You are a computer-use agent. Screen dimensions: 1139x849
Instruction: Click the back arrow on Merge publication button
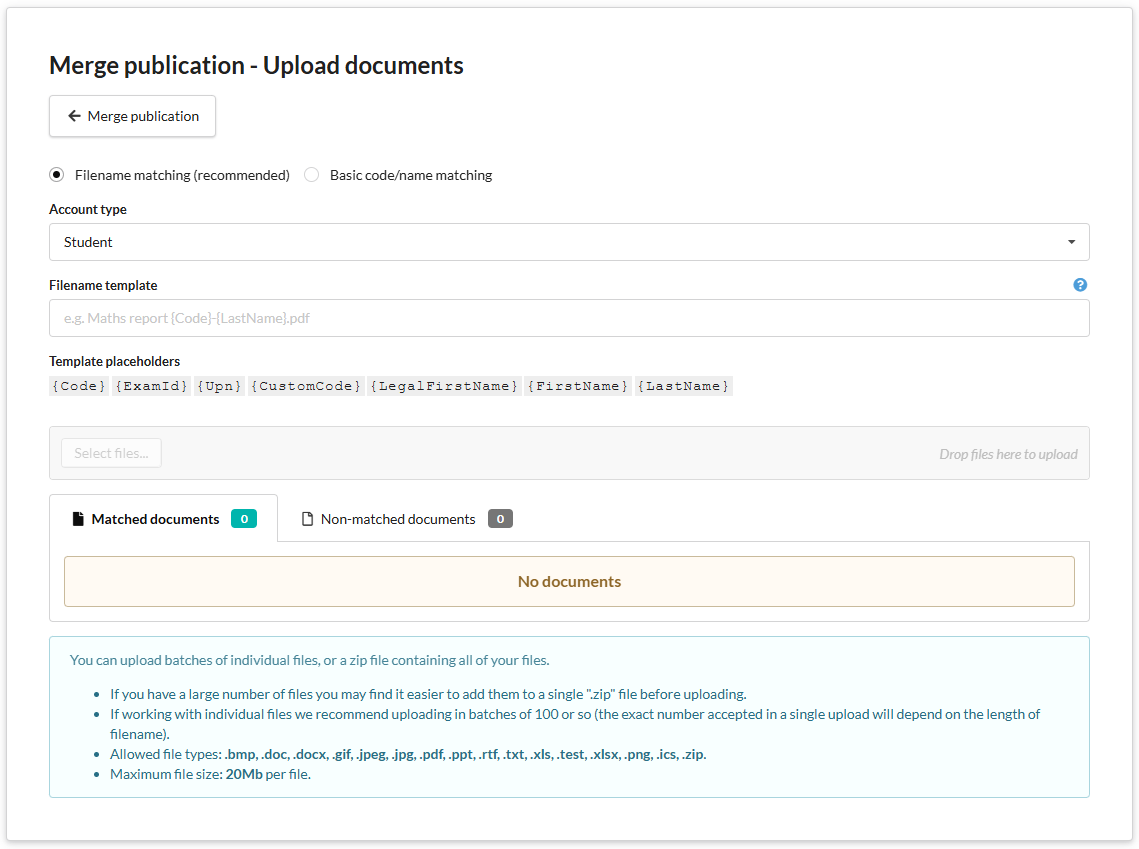pos(73,116)
